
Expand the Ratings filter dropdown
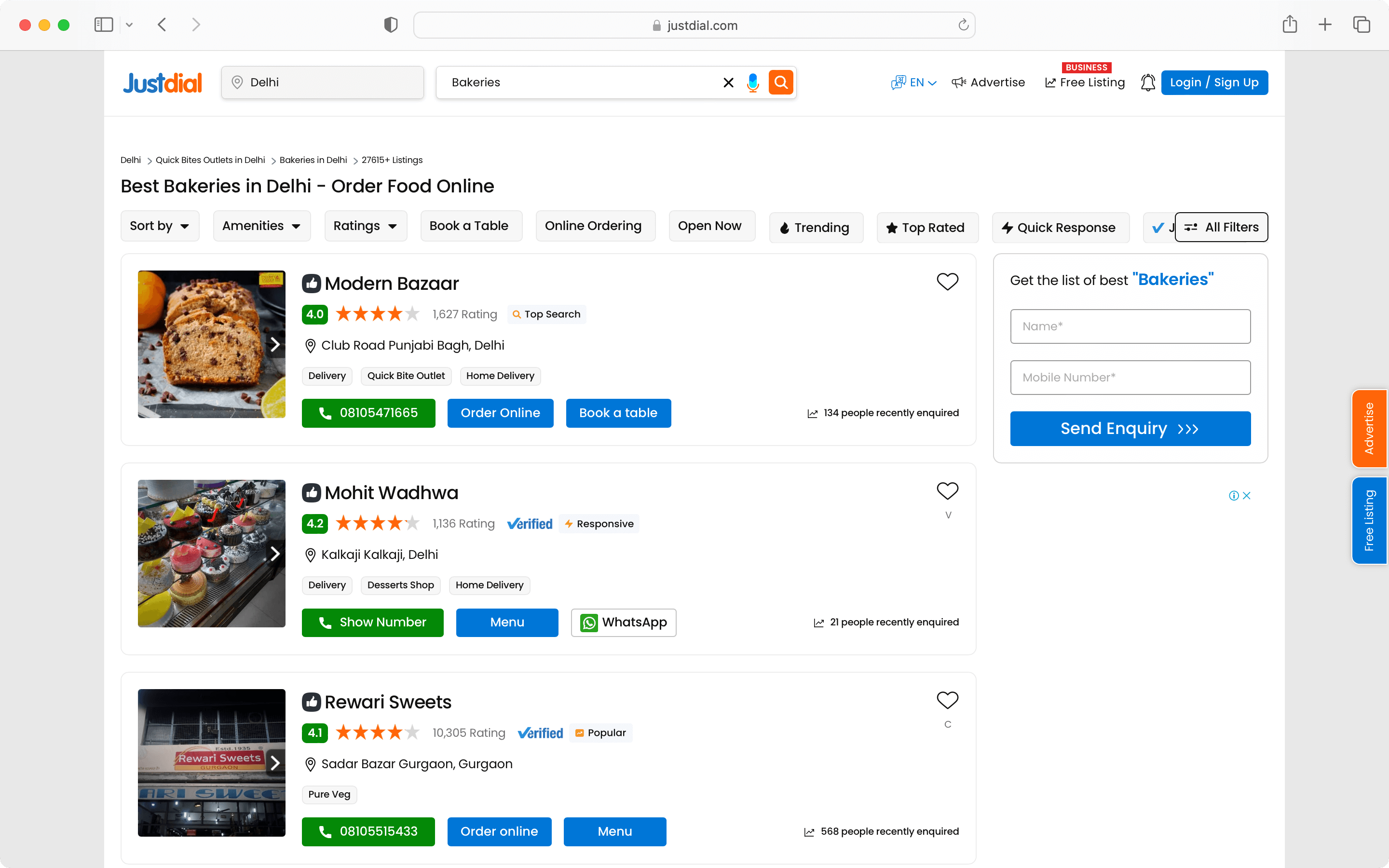366,226
